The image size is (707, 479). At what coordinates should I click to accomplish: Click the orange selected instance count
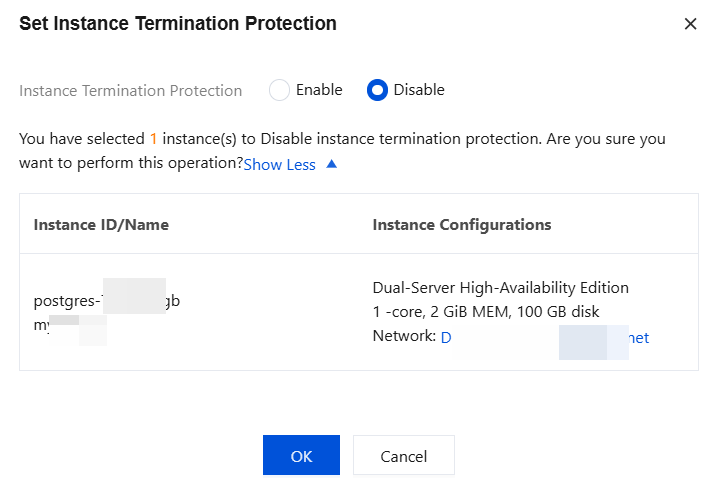tap(154, 139)
